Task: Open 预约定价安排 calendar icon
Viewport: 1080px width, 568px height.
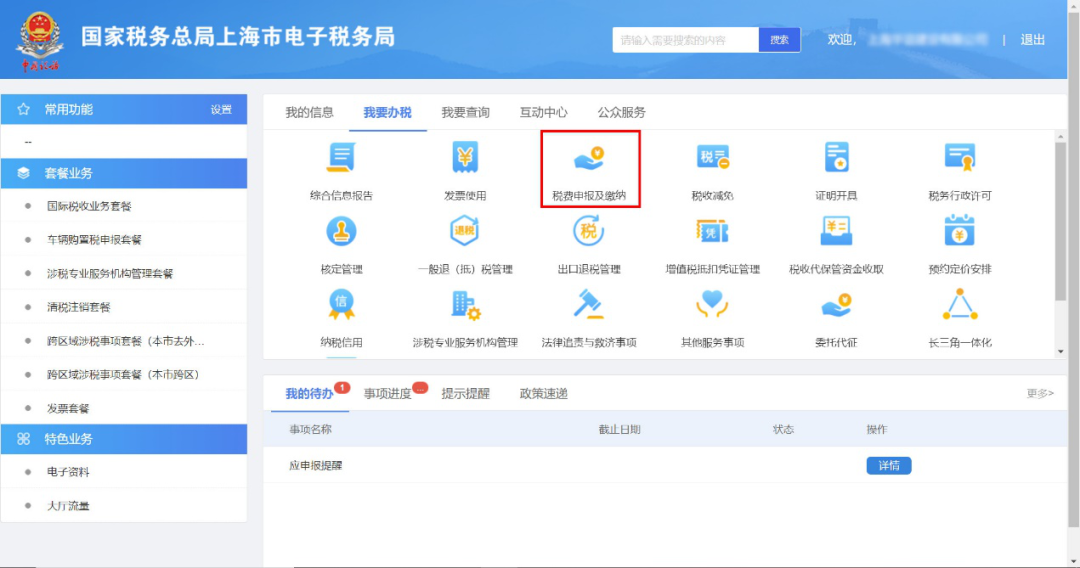Action: coord(959,231)
